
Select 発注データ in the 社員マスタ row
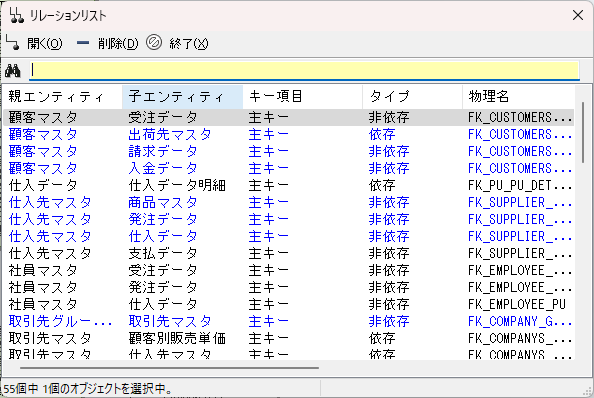[163, 287]
